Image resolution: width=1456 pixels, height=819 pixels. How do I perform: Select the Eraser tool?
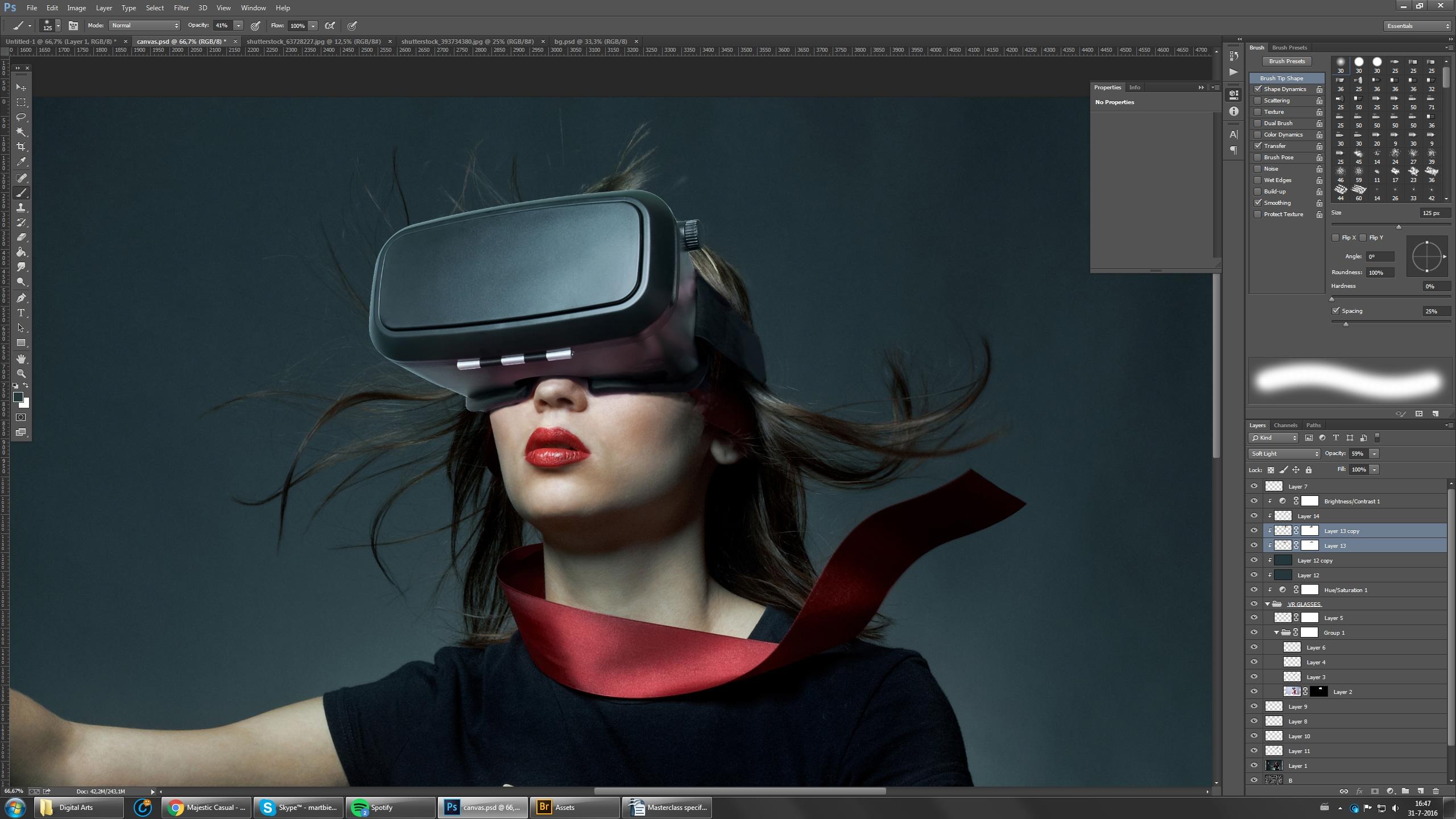click(x=21, y=237)
